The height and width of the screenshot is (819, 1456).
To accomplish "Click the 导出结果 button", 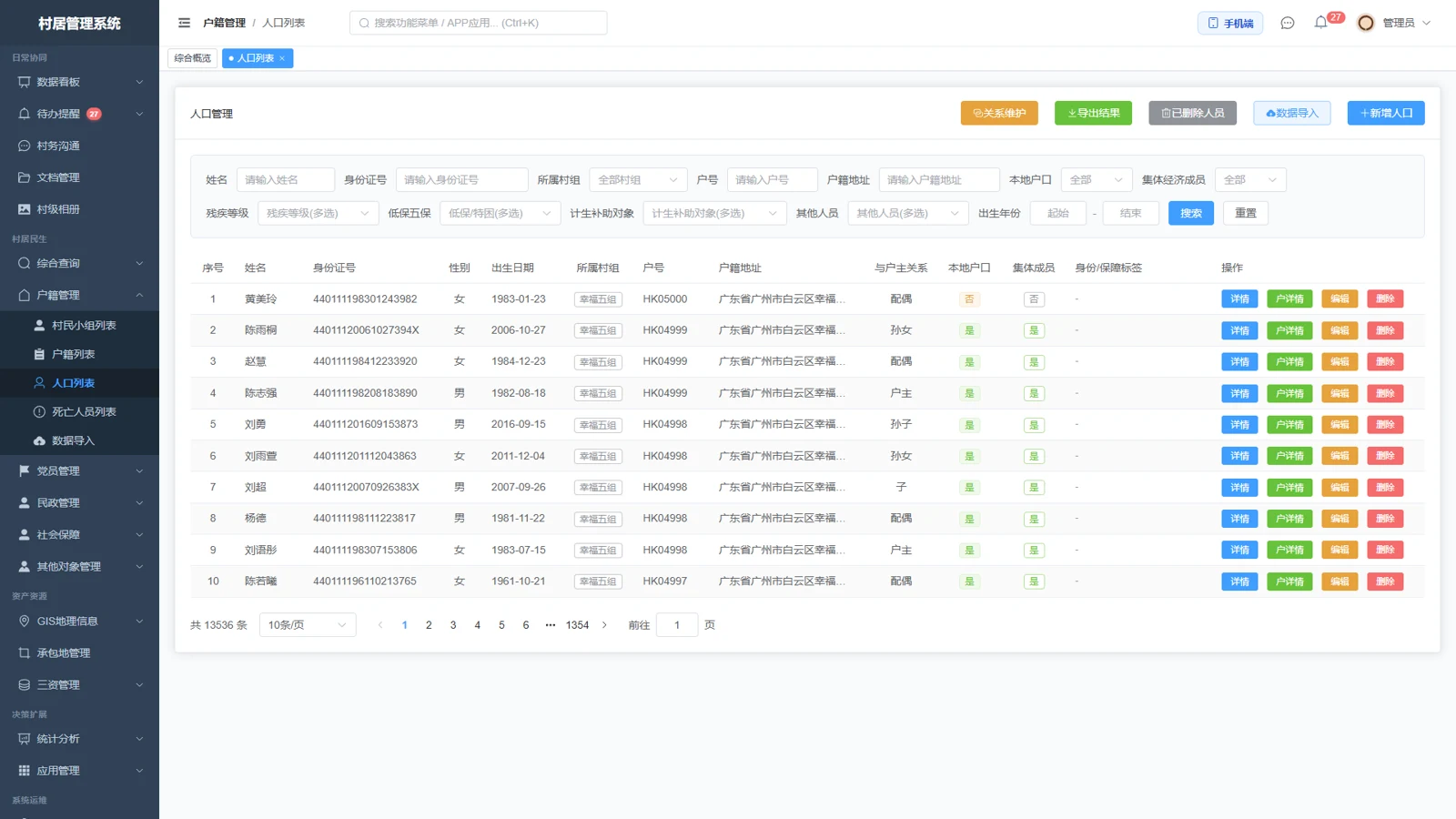I will click(1094, 113).
